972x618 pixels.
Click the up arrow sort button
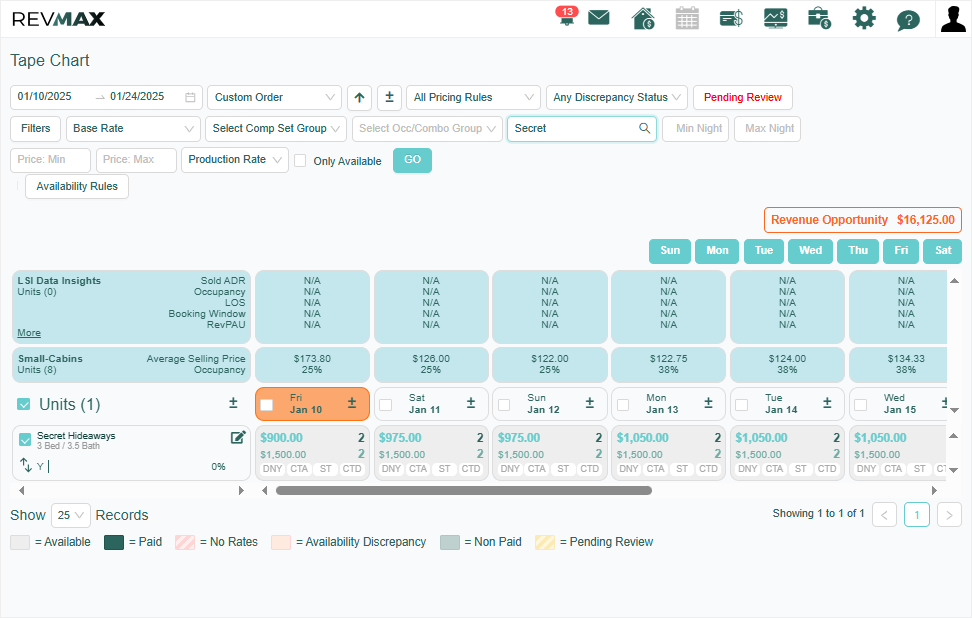coord(360,97)
